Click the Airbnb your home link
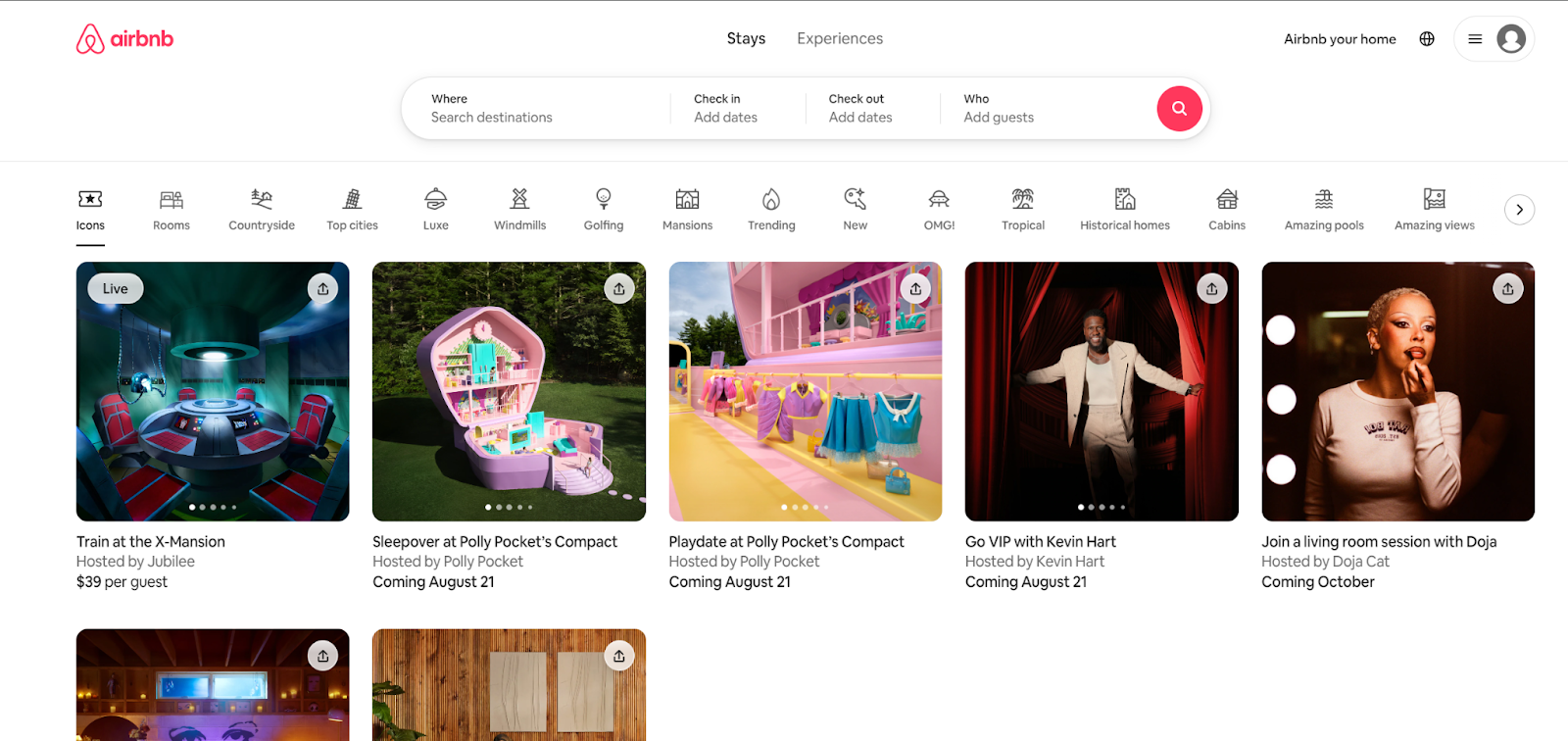Image resolution: width=1568 pixels, height=741 pixels. (x=1340, y=39)
